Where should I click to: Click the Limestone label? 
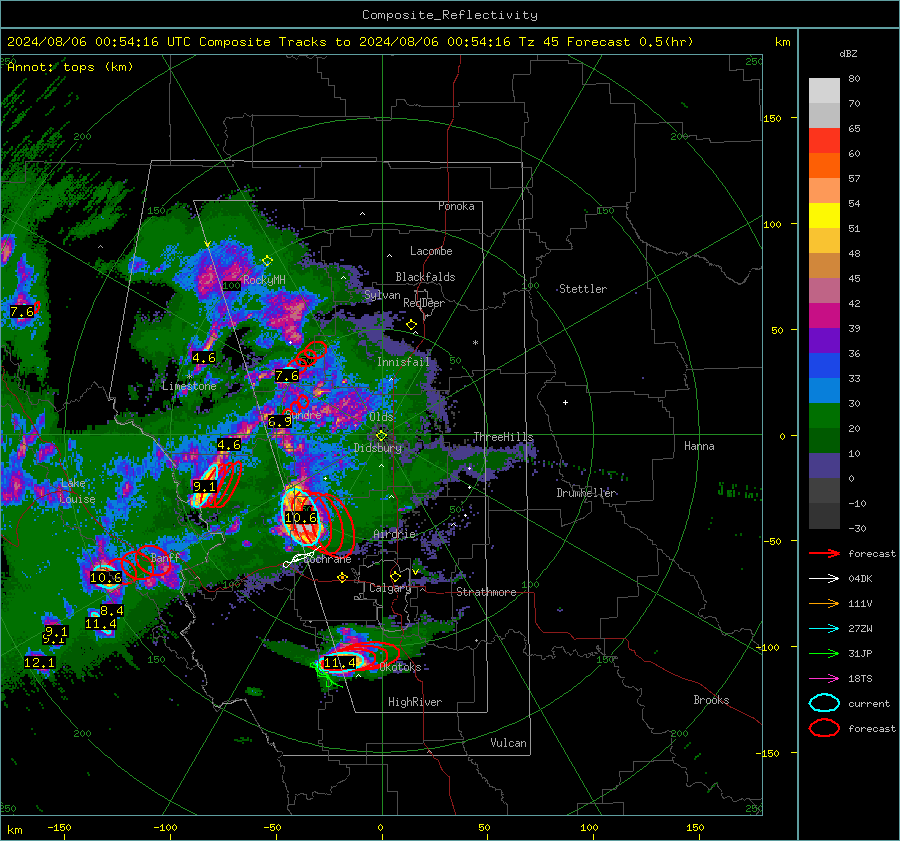(189, 386)
